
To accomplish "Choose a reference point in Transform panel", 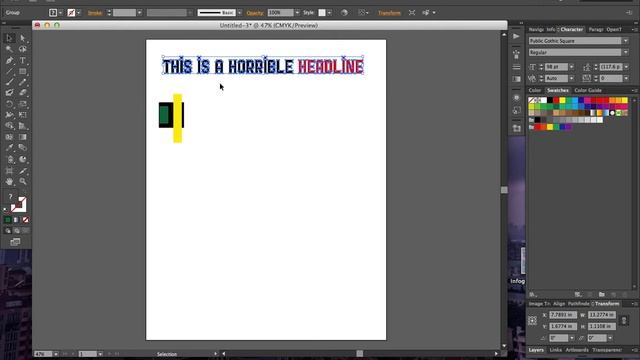I will pos(532,321).
